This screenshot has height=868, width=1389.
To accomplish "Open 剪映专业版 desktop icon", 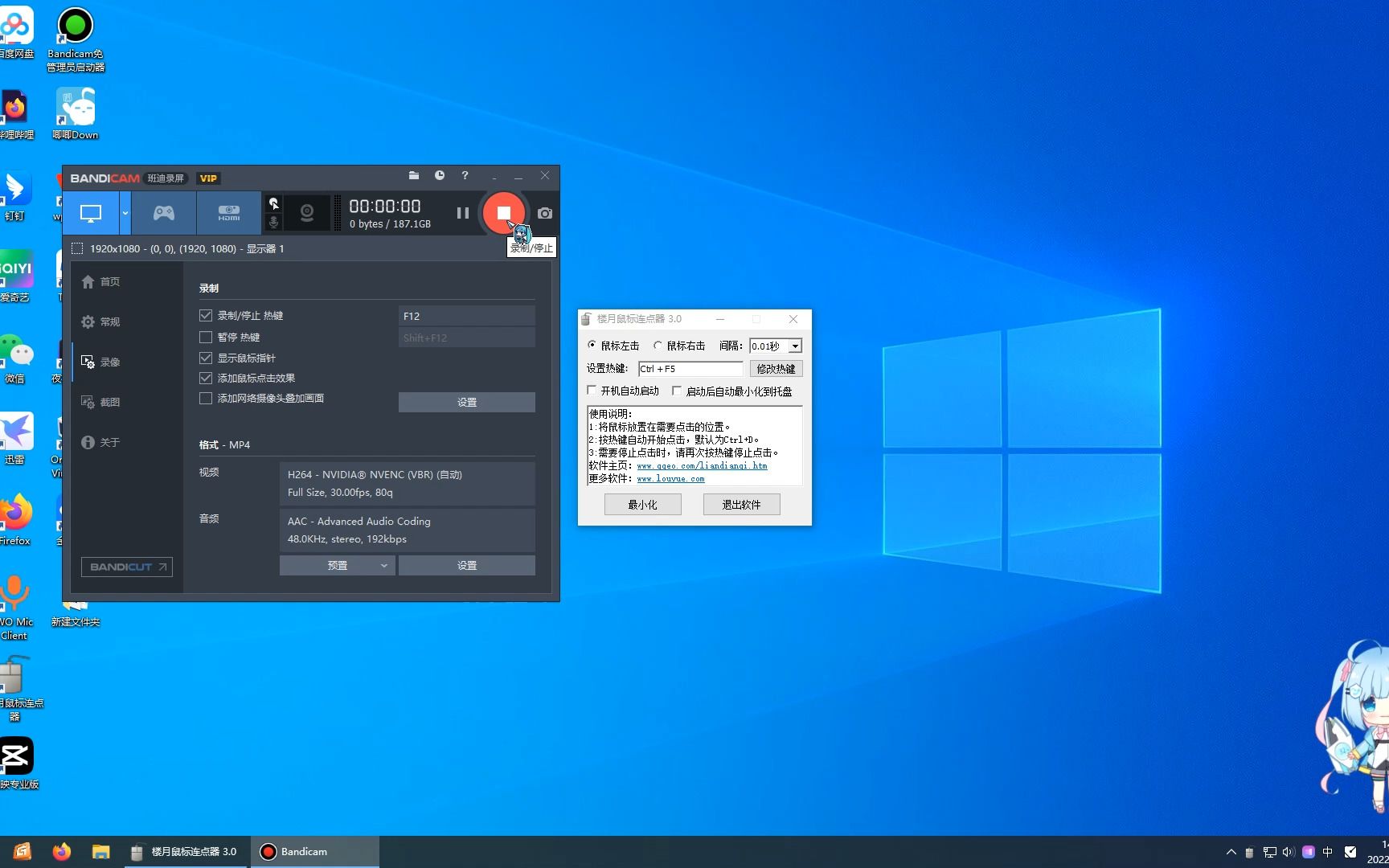I will pos(18,764).
